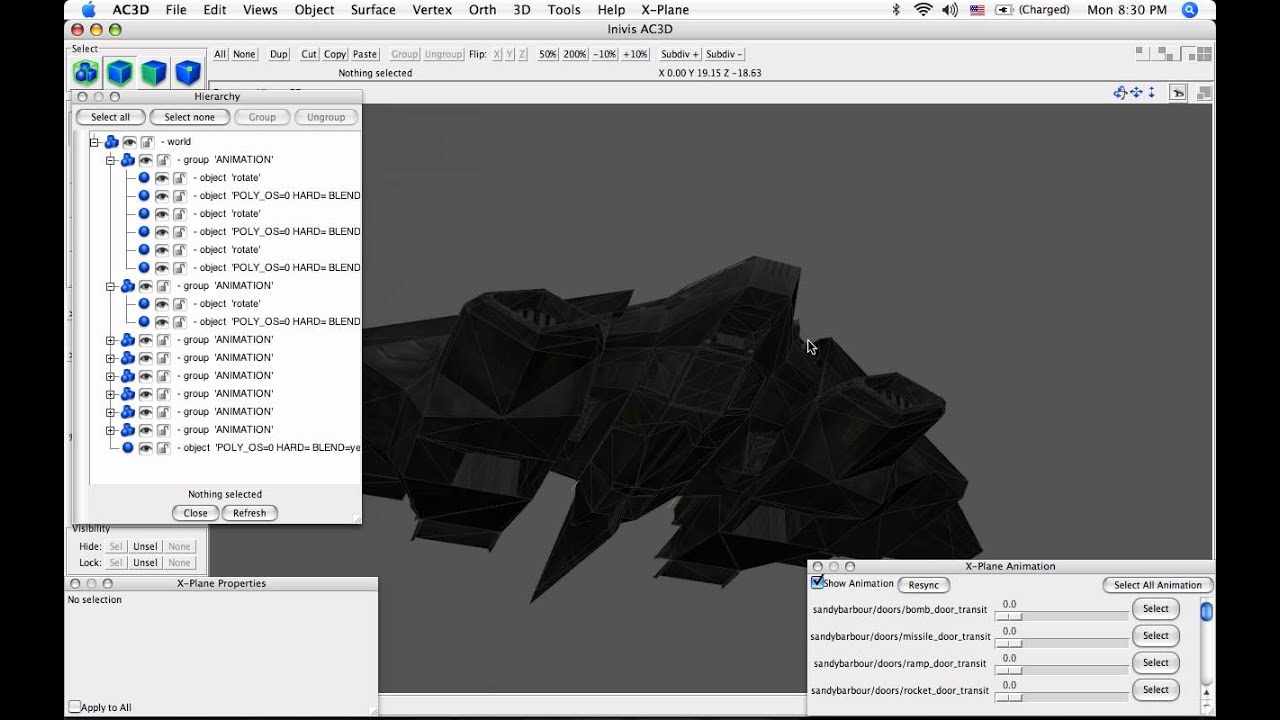The image size is (1280, 720).
Task: Click the Resync button
Action: pos(924,585)
